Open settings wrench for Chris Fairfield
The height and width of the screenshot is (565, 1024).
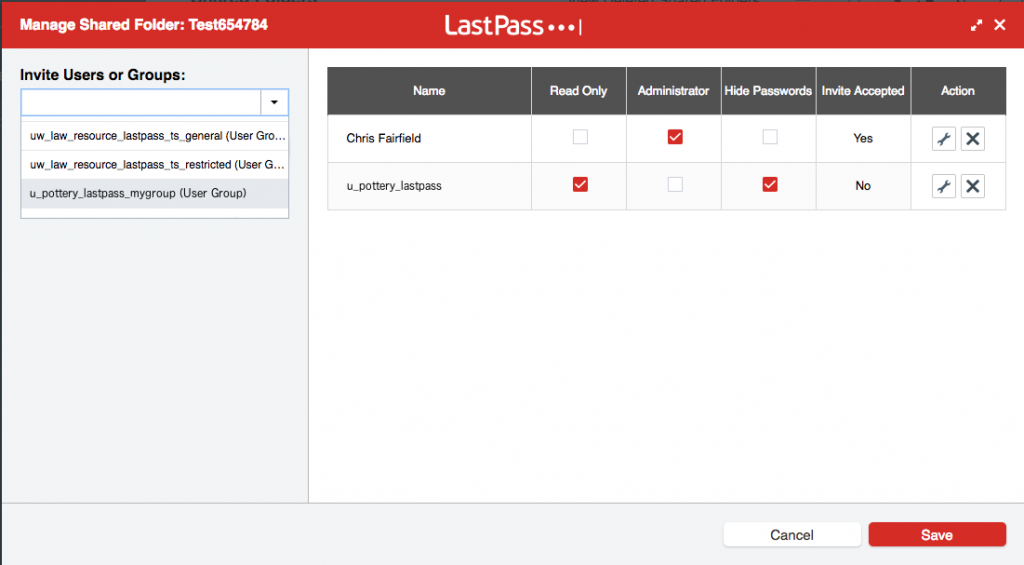click(944, 138)
